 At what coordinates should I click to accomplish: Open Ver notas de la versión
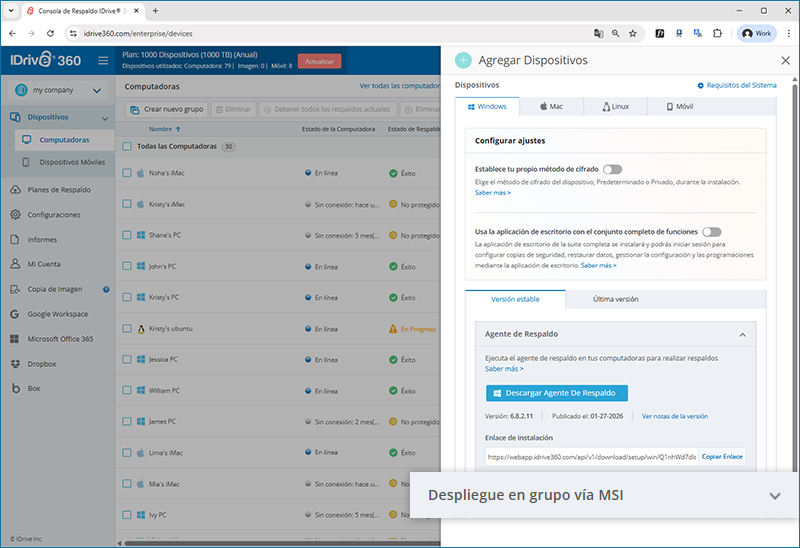tap(674, 416)
